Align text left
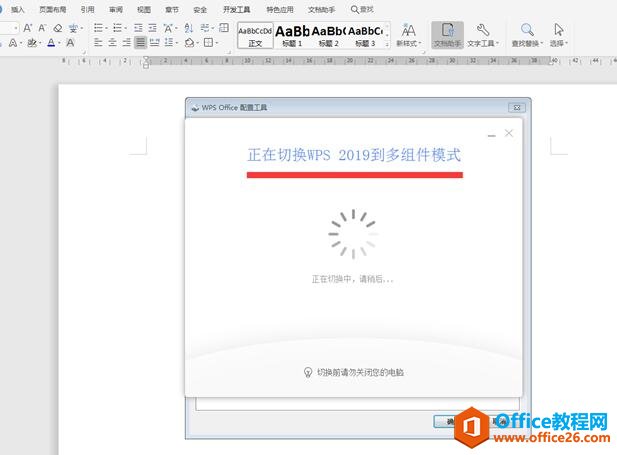 point(98,43)
